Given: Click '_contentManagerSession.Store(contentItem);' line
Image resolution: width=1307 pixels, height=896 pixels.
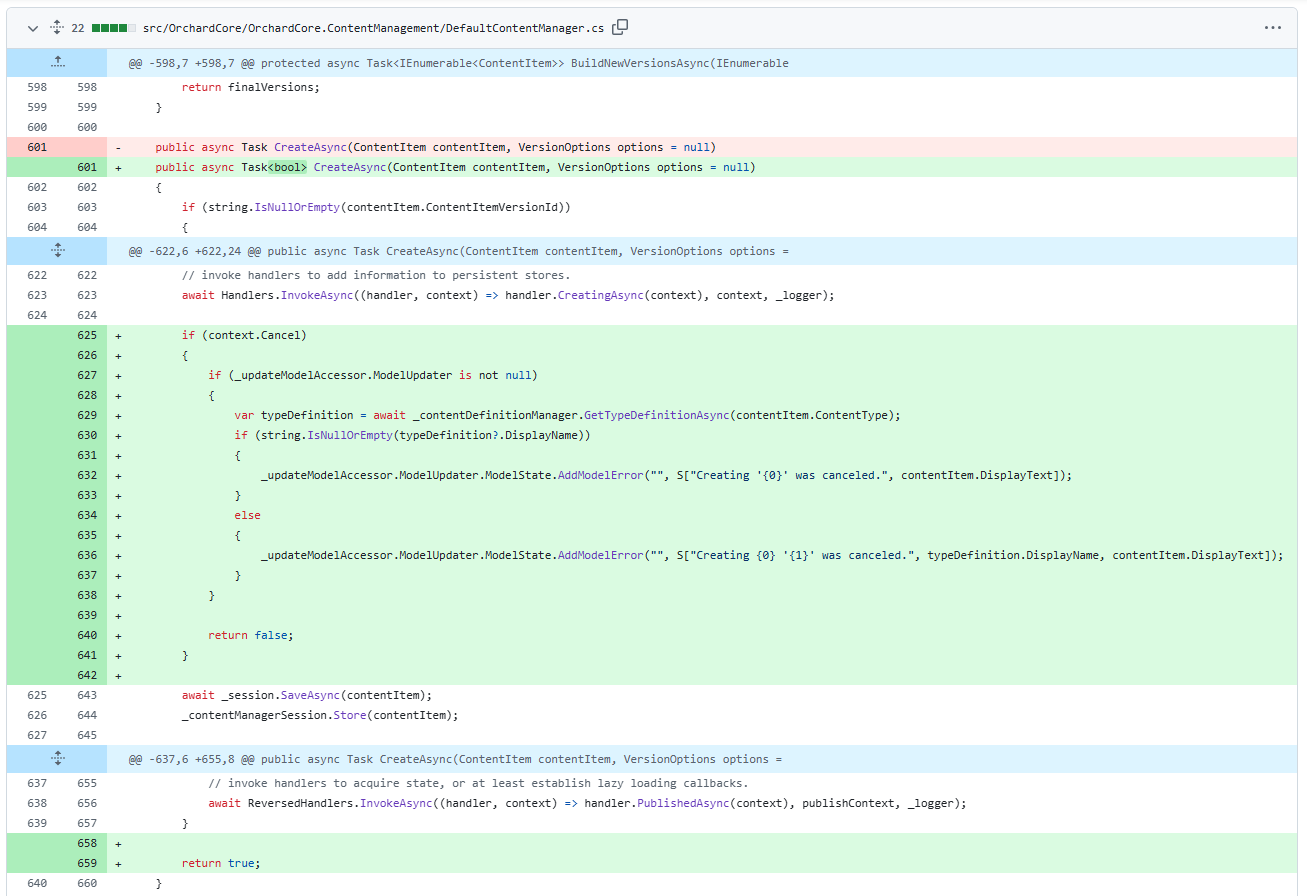Looking at the screenshot, I should pyautogui.click(x=320, y=715).
